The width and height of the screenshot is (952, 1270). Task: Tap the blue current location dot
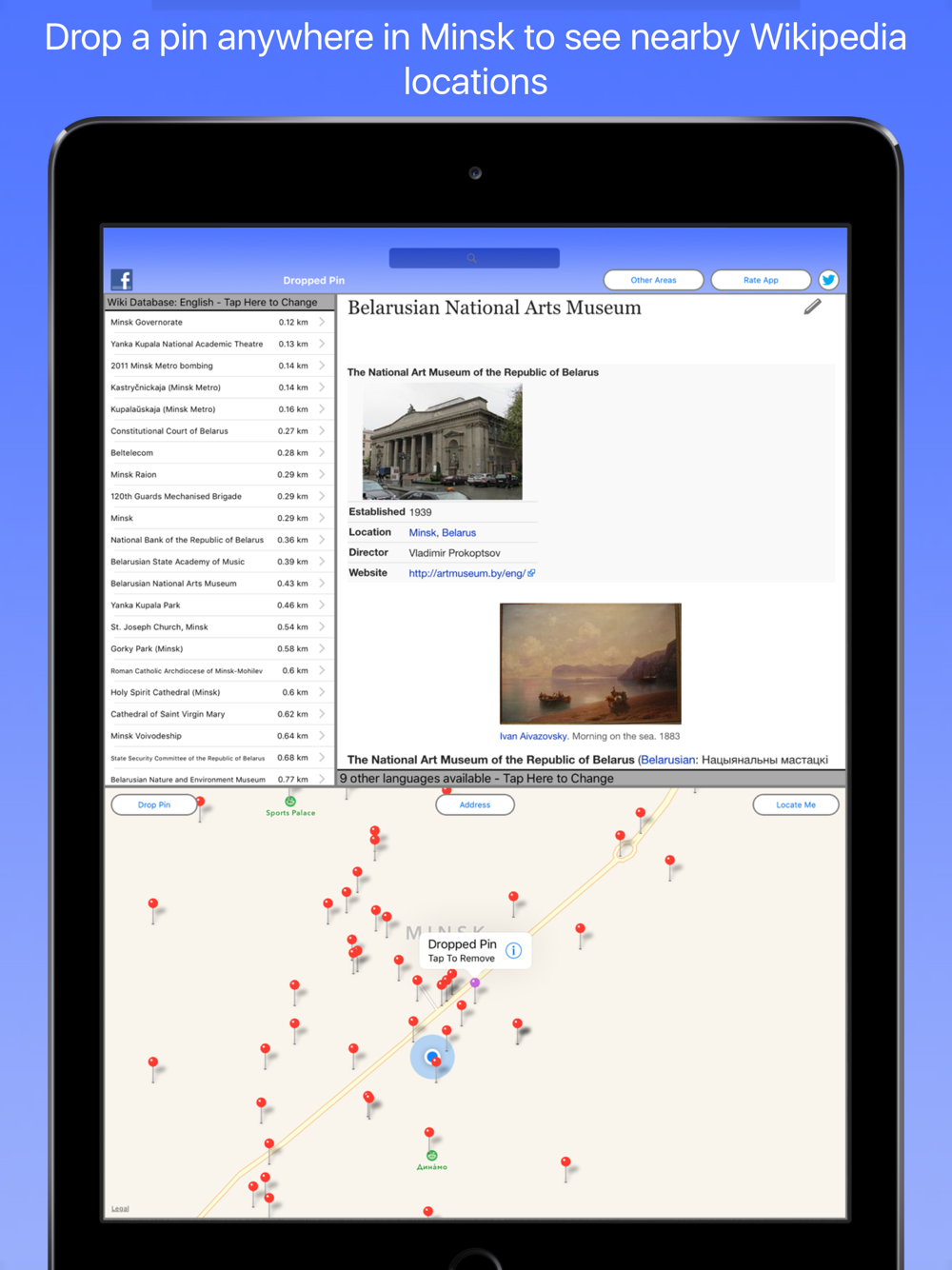point(432,1057)
